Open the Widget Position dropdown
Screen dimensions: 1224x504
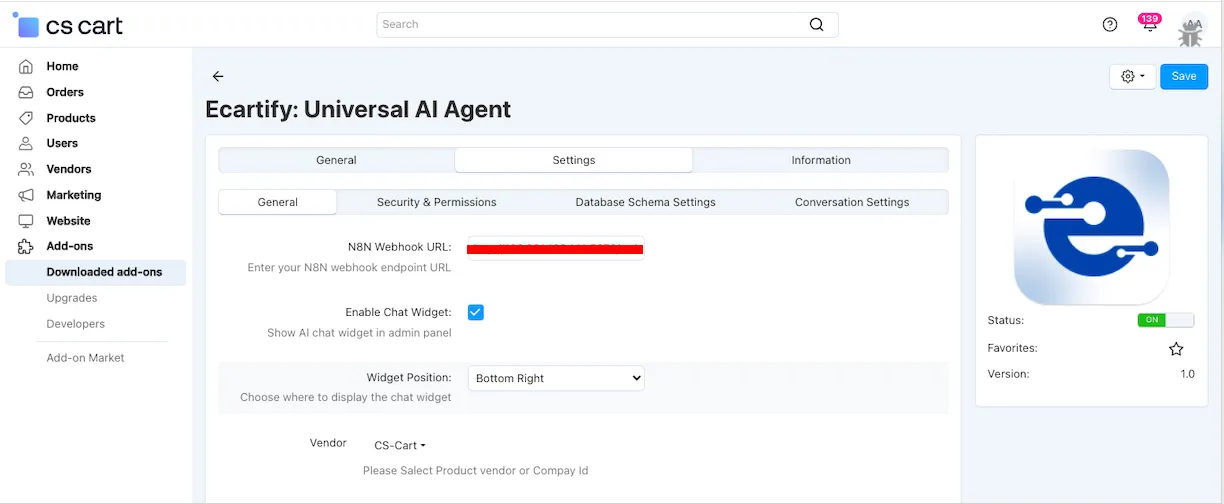click(556, 378)
